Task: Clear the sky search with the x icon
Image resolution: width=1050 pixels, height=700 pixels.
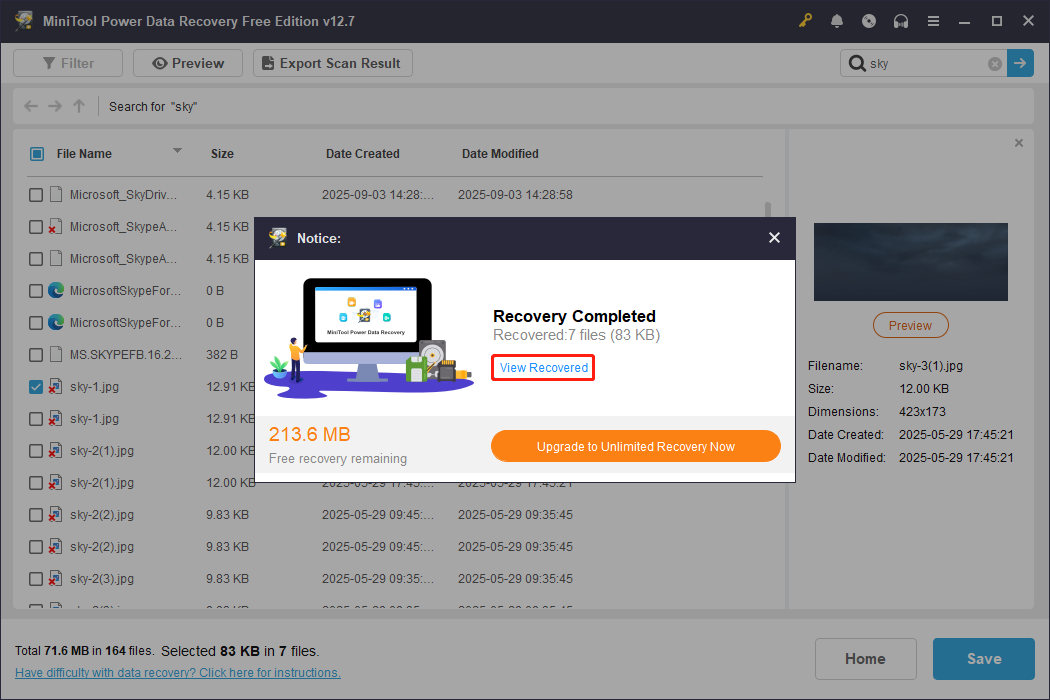Action: [x=994, y=63]
